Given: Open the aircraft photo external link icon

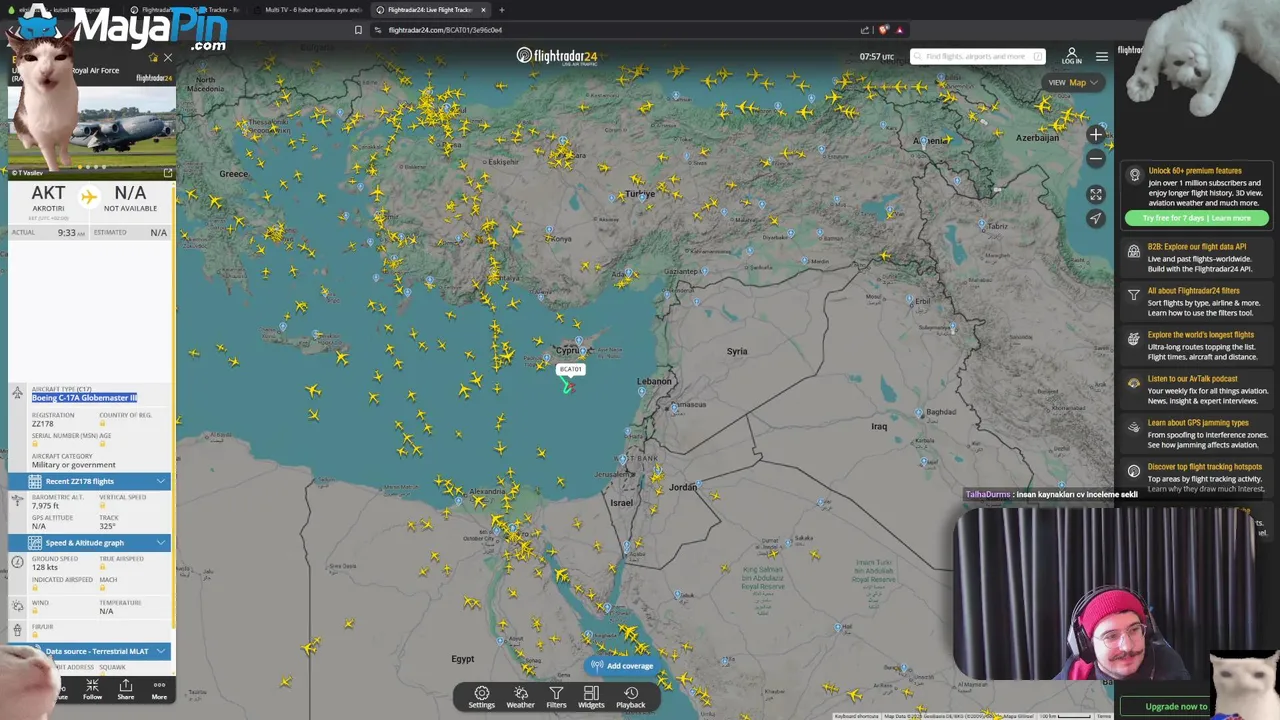Looking at the screenshot, I should click(x=167, y=173).
